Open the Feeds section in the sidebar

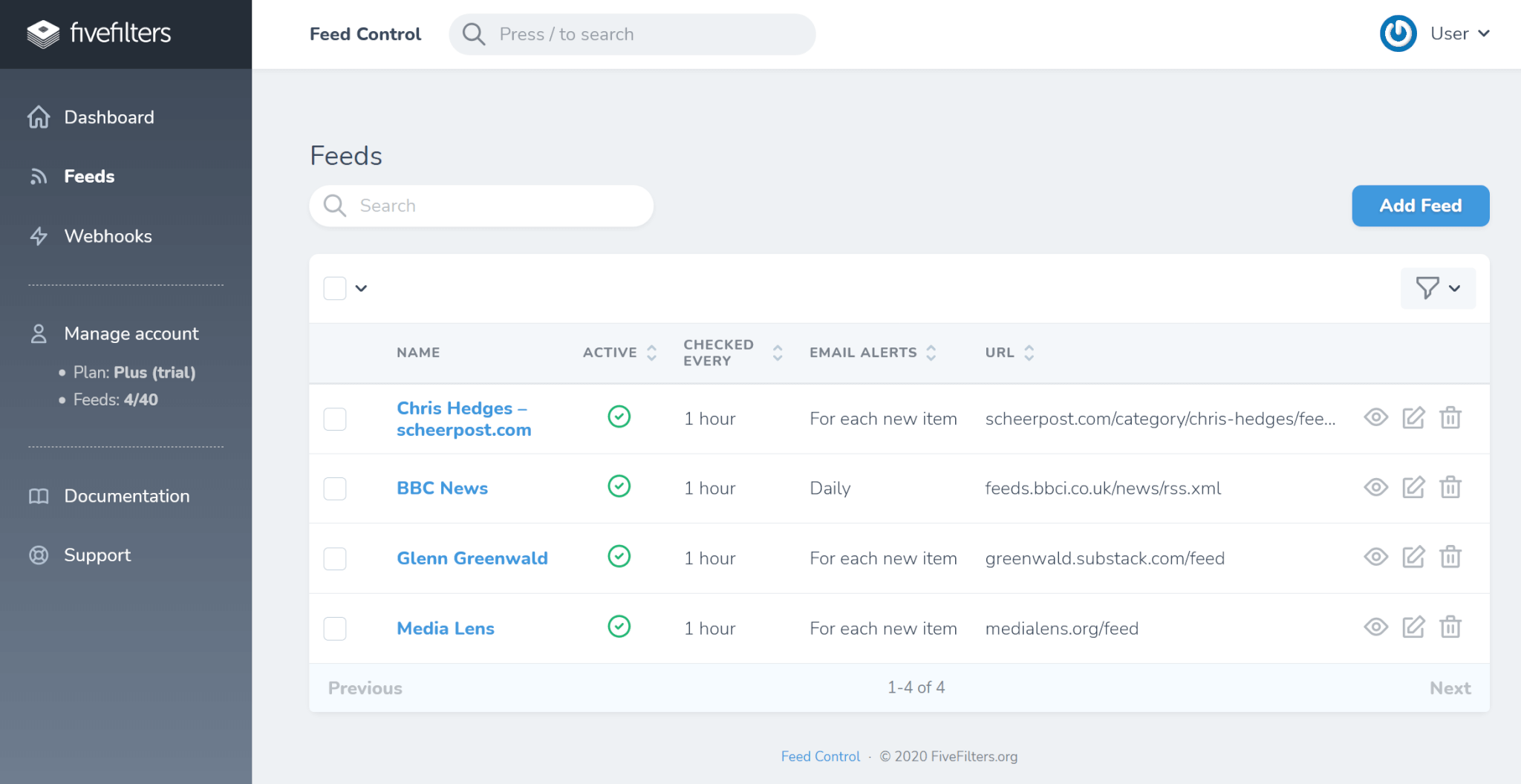point(89,176)
